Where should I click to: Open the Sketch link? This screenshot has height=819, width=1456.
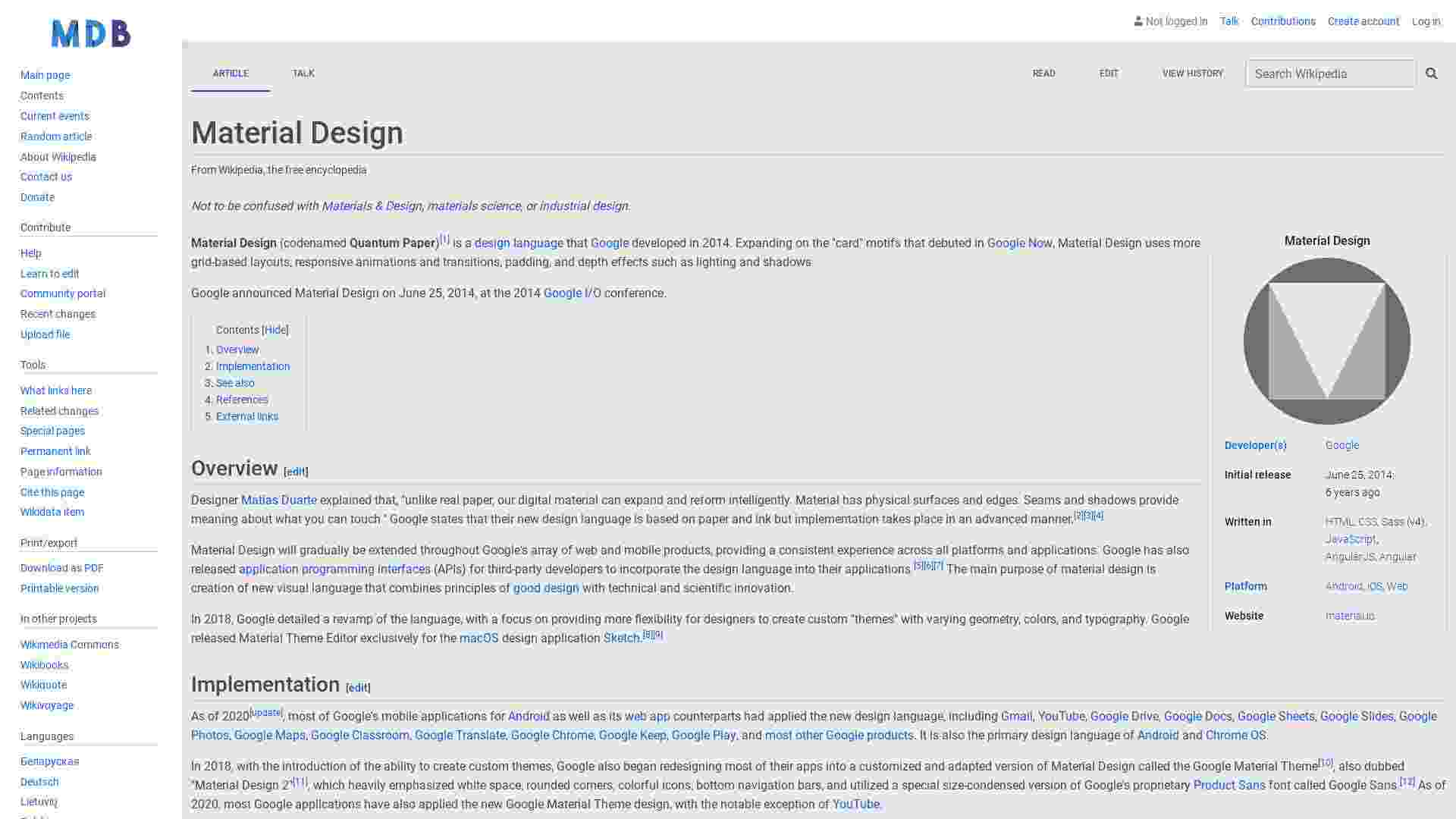pos(622,639)
